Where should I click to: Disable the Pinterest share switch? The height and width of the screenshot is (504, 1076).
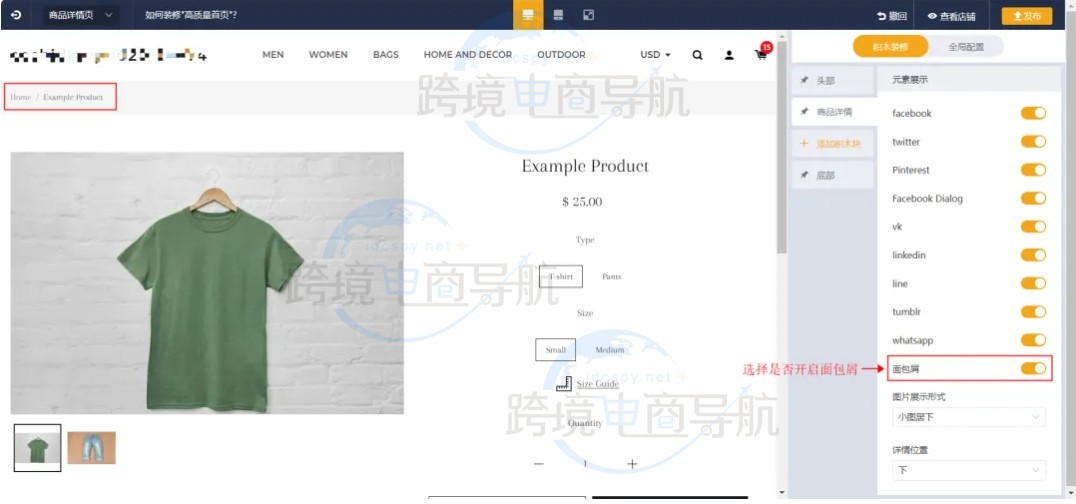[1033, 170]
